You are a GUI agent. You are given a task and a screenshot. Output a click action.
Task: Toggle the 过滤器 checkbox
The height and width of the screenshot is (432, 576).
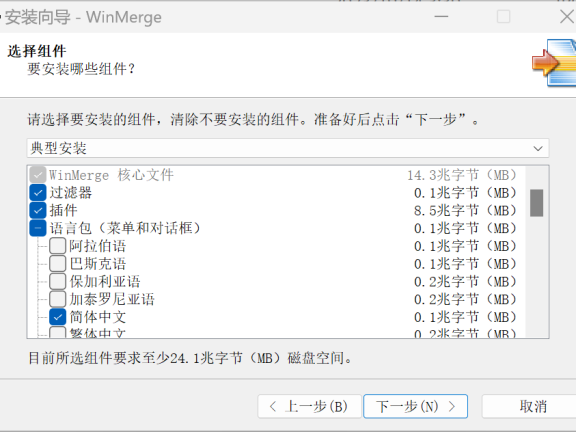click(x=37, y=192)
